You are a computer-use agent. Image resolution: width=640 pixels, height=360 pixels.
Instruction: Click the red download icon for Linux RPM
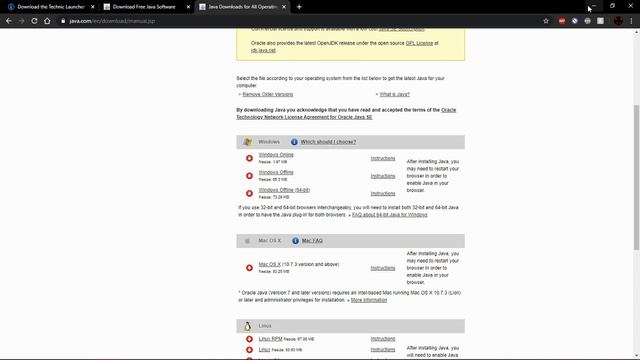tap(249, 339)
